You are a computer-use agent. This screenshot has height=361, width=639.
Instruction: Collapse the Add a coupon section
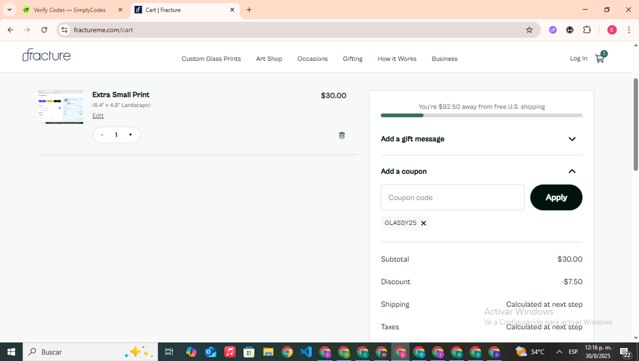coord(481,171)
